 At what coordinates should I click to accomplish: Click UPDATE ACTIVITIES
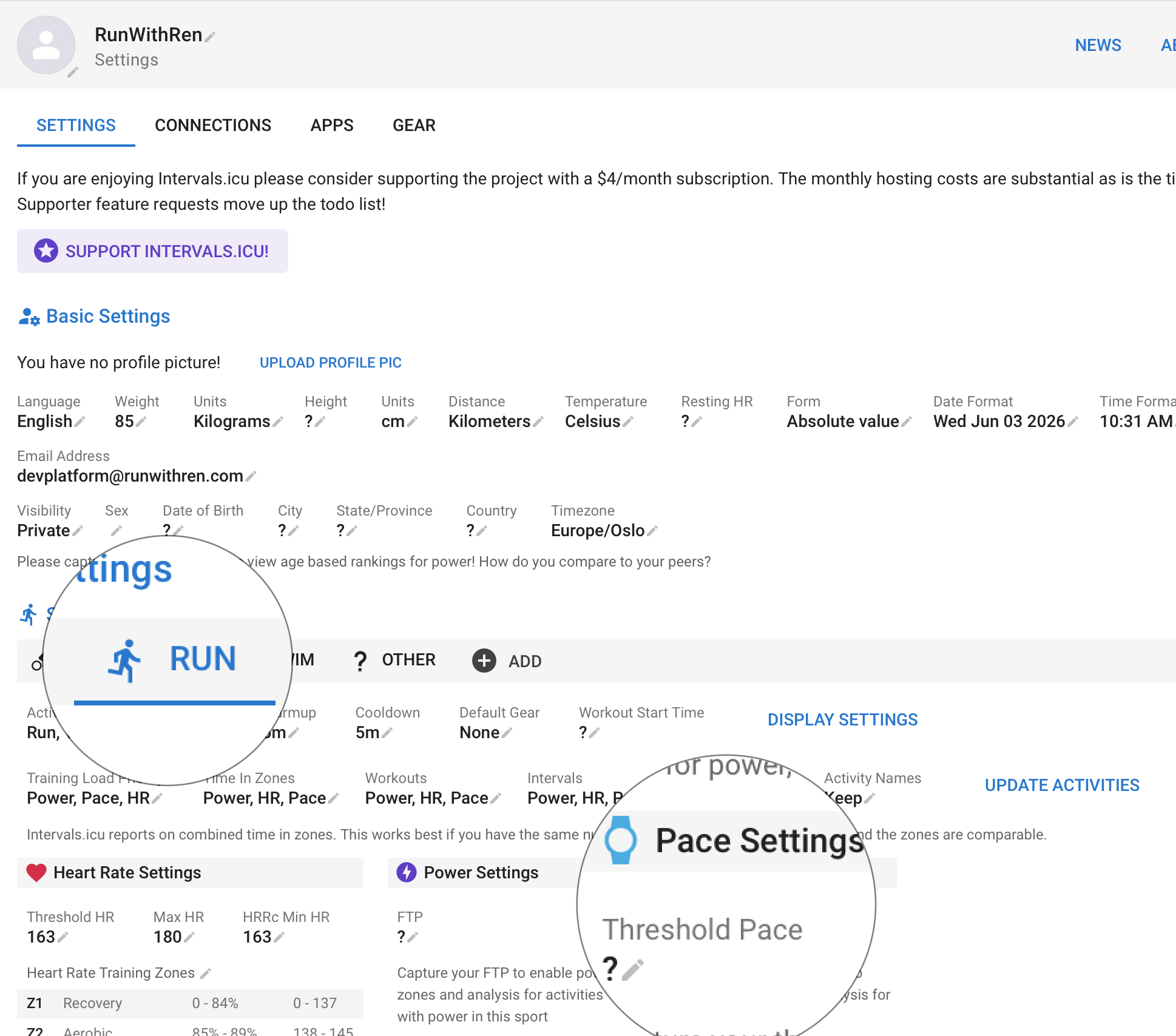[x=1062, y=785]
